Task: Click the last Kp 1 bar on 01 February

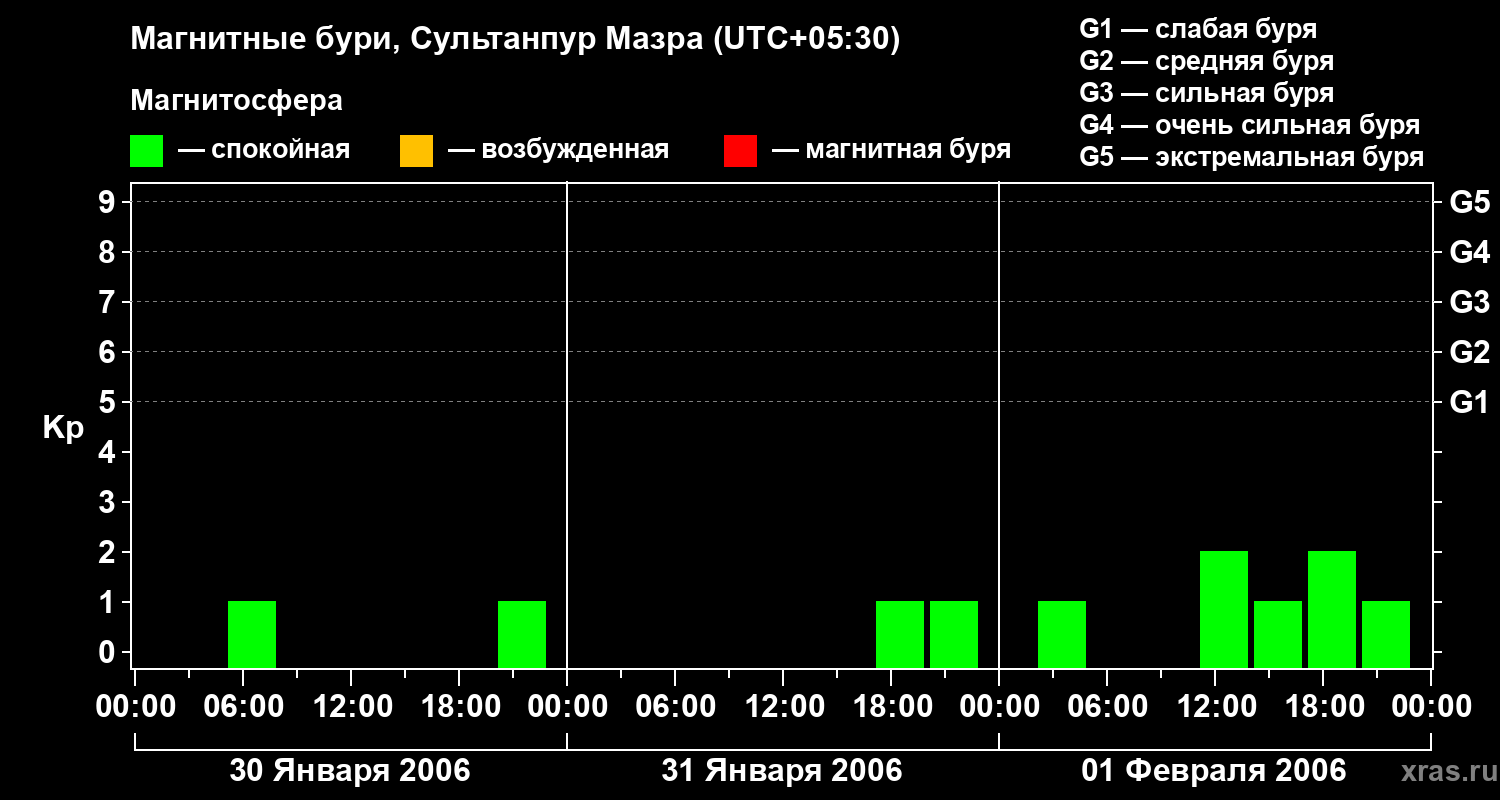Action: coord(1386,634)
